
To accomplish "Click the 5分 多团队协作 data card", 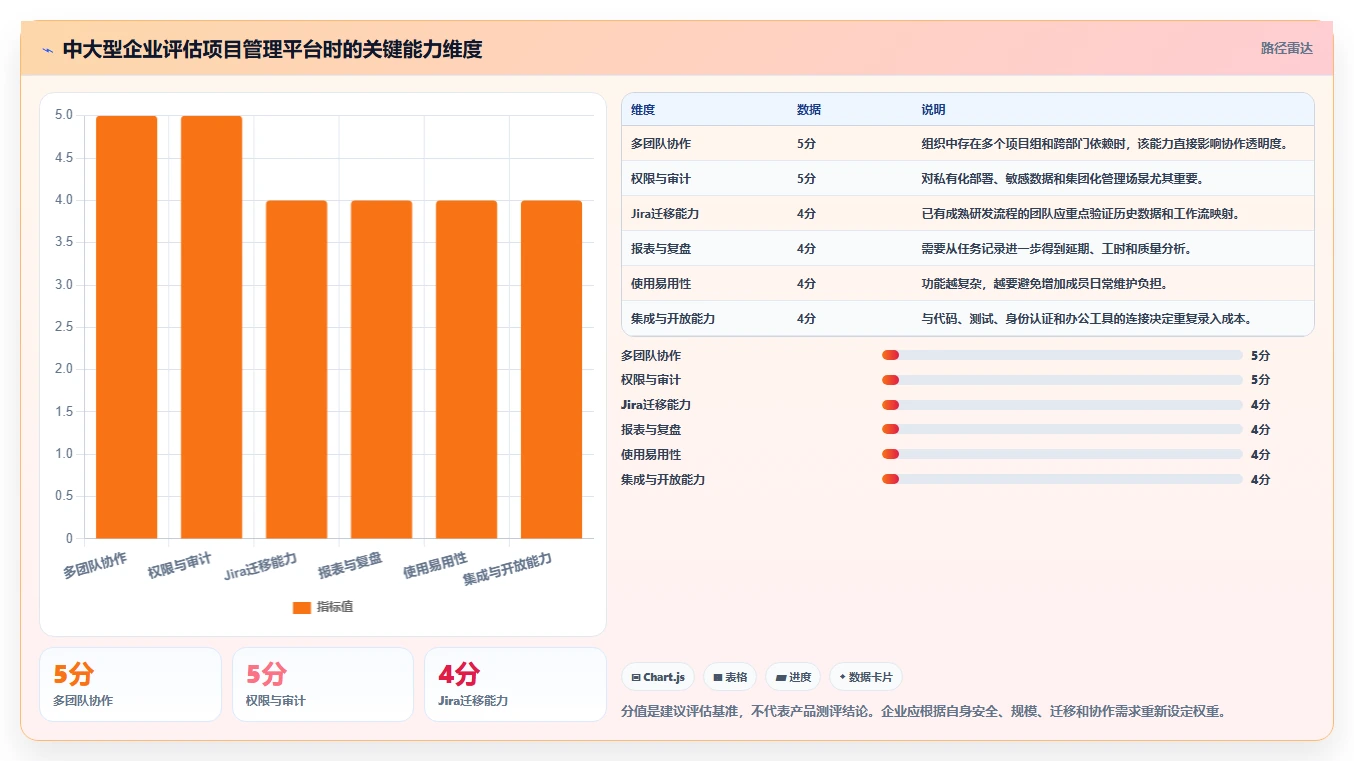I will coord(130,684).
